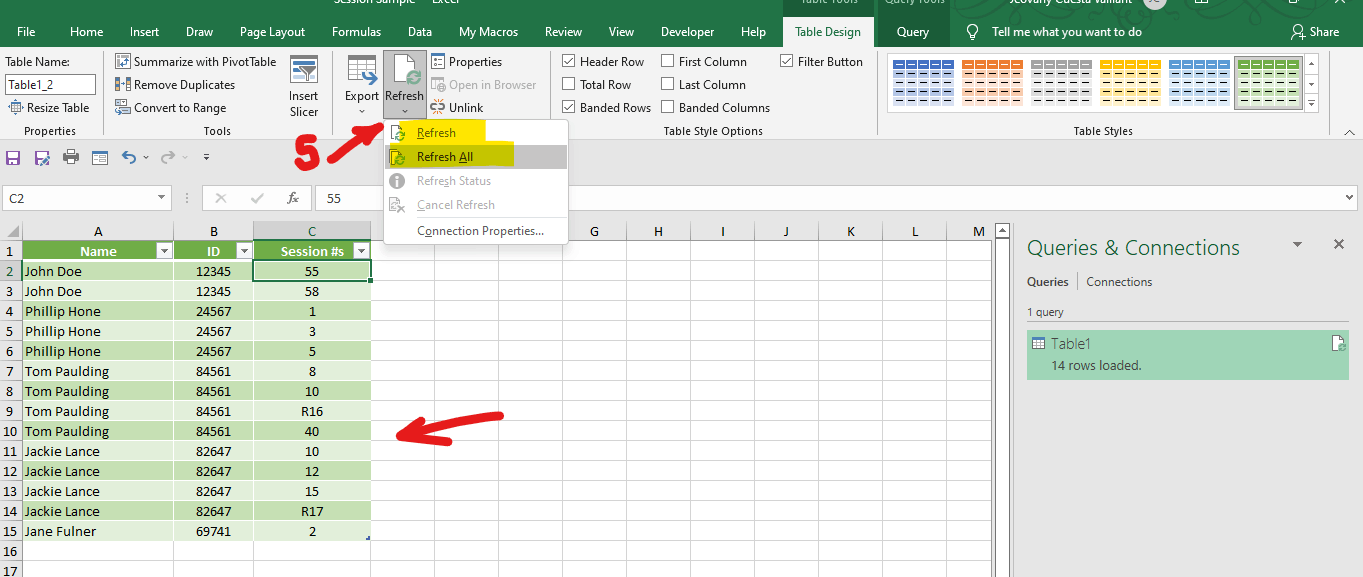1363x577 pixels.
Task: Click Resize Table
Action: [x=49, y=108]
